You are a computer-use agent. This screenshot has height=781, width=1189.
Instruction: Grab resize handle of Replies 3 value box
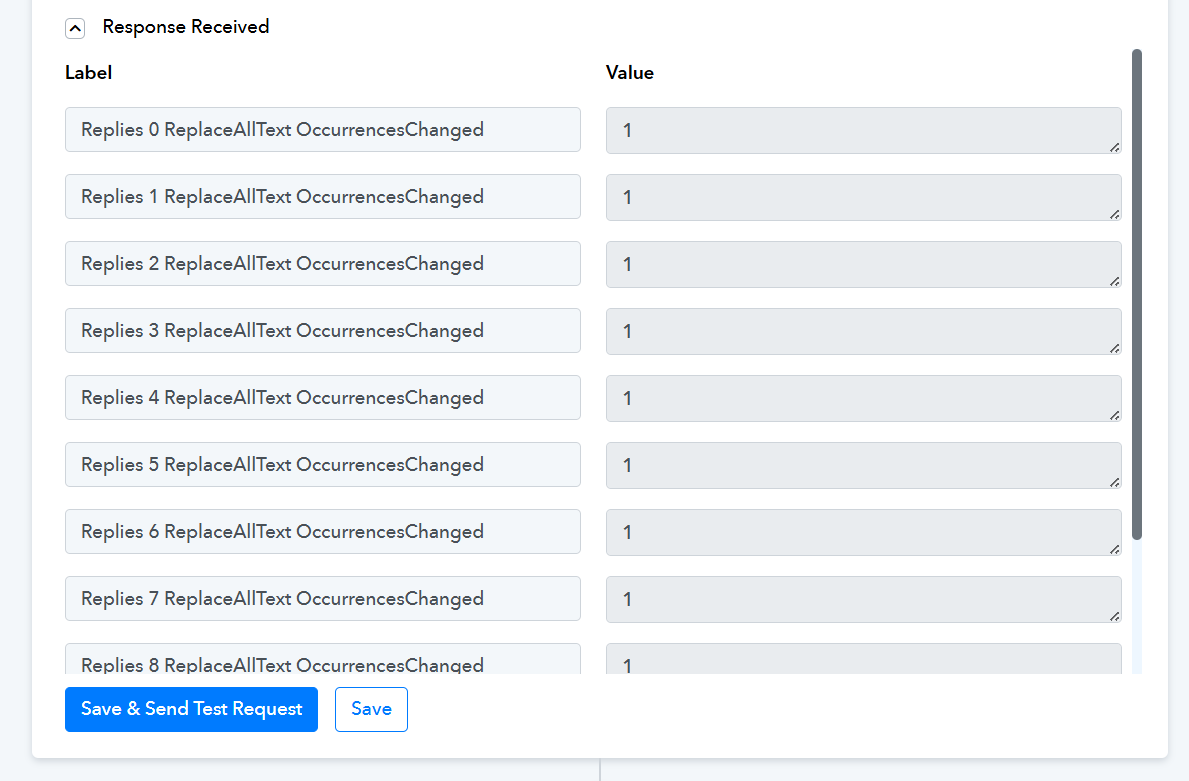click(x=1115, y=349)
